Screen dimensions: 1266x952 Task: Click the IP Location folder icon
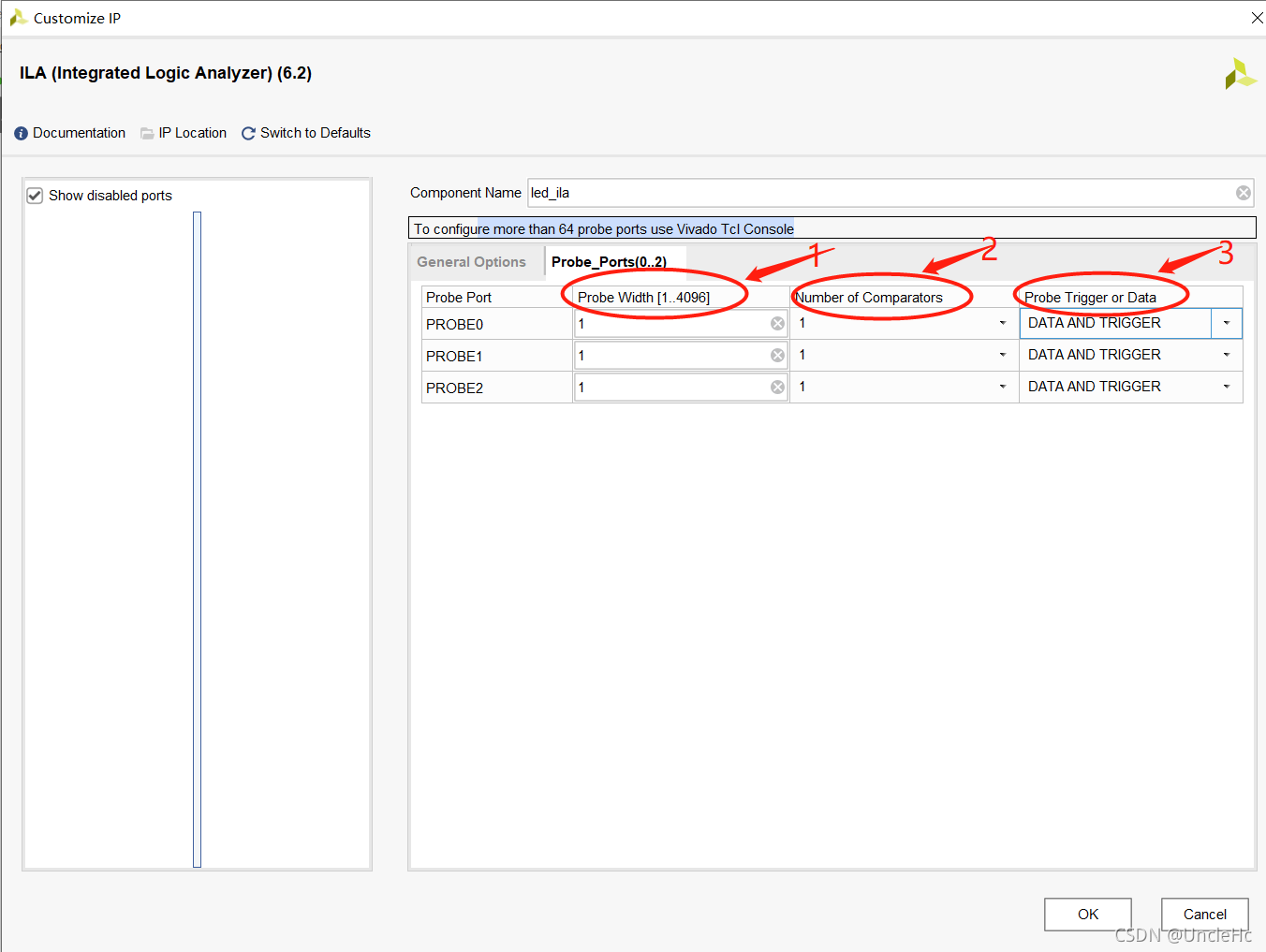coord(147,134)
